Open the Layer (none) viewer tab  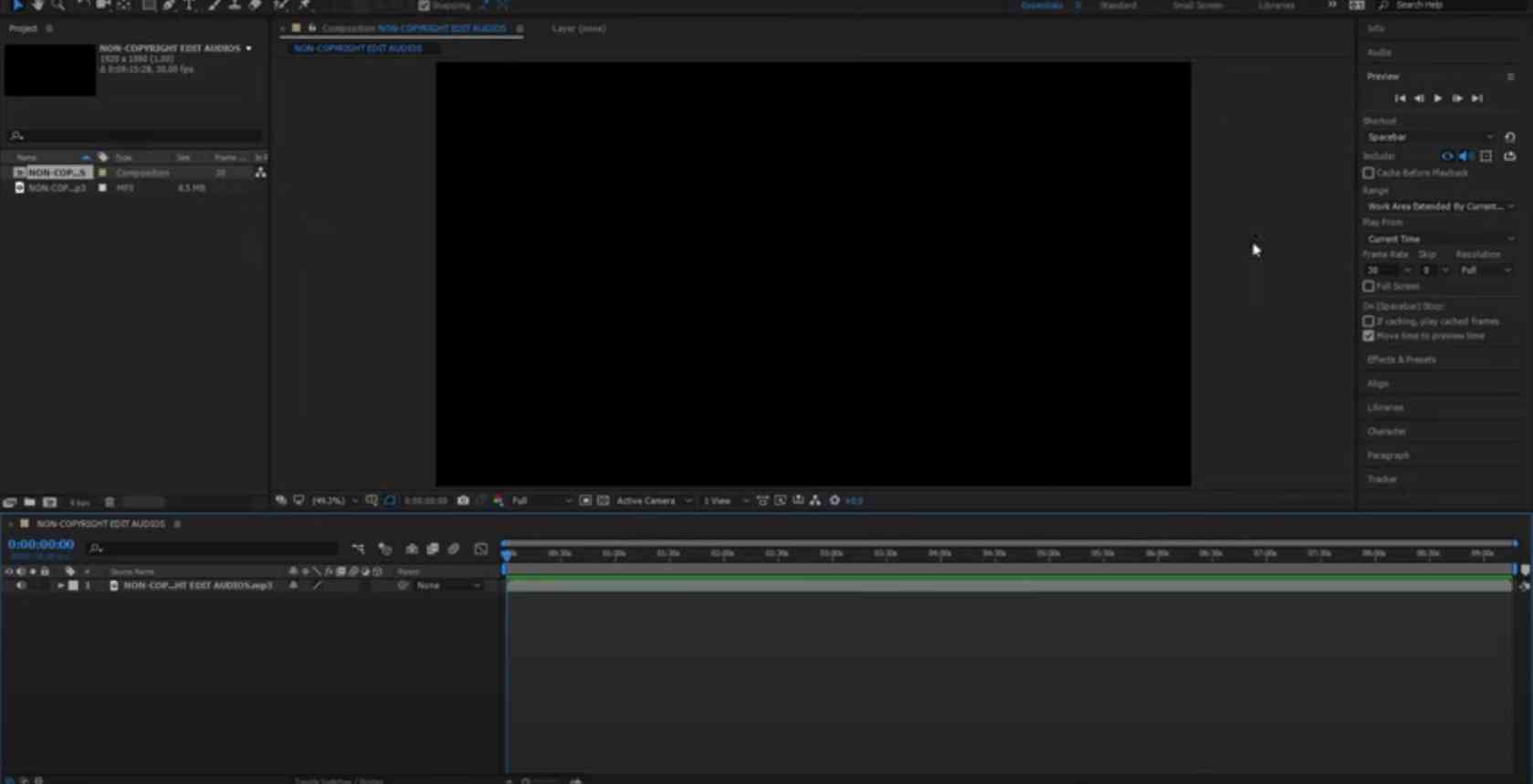579,28
